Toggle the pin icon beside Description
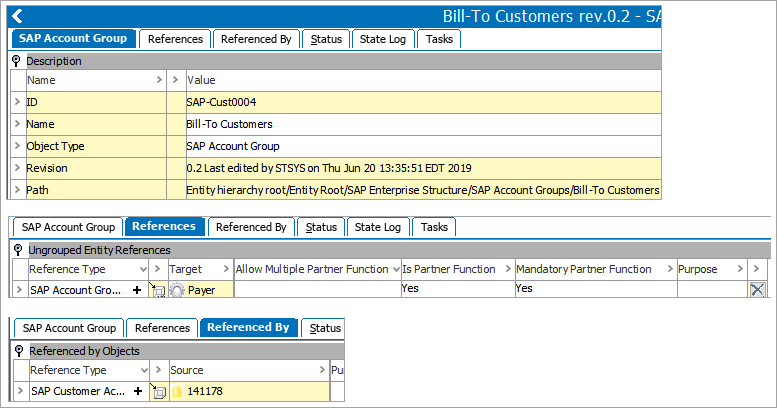 point(16,61)
